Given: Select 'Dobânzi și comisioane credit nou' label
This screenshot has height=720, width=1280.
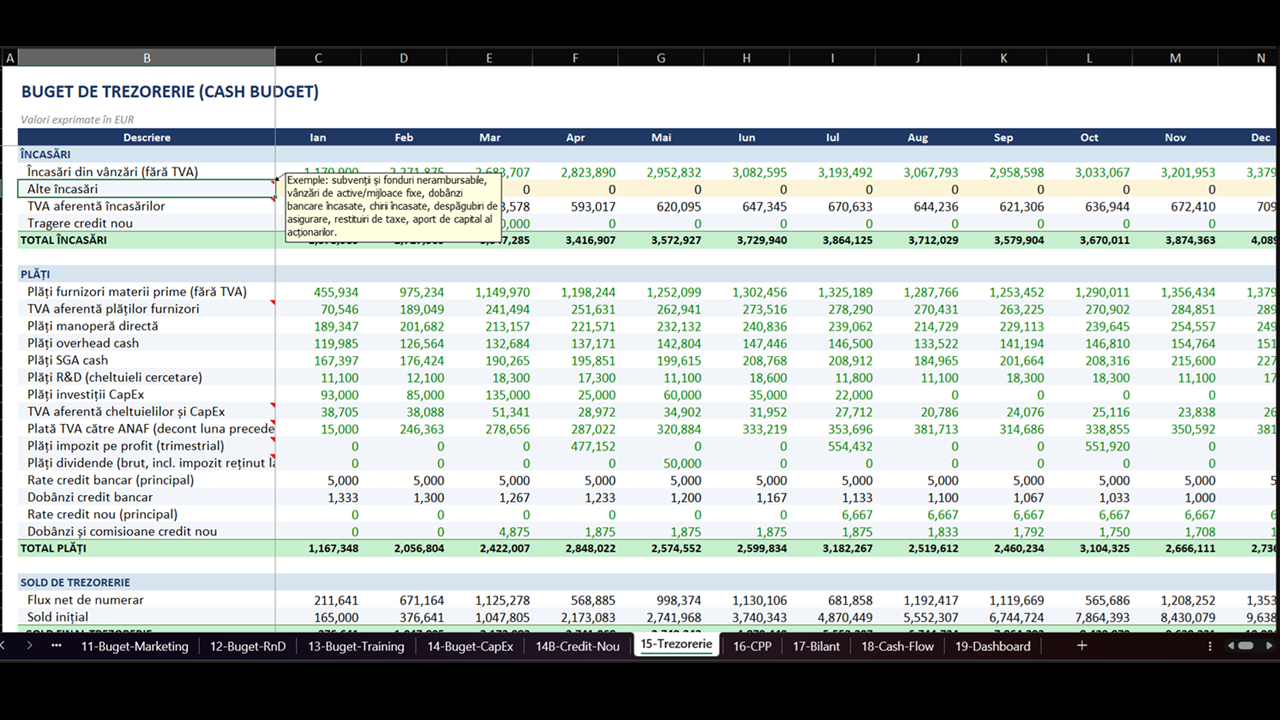Looking at the screenshot, I should click(x=122, y=531).
